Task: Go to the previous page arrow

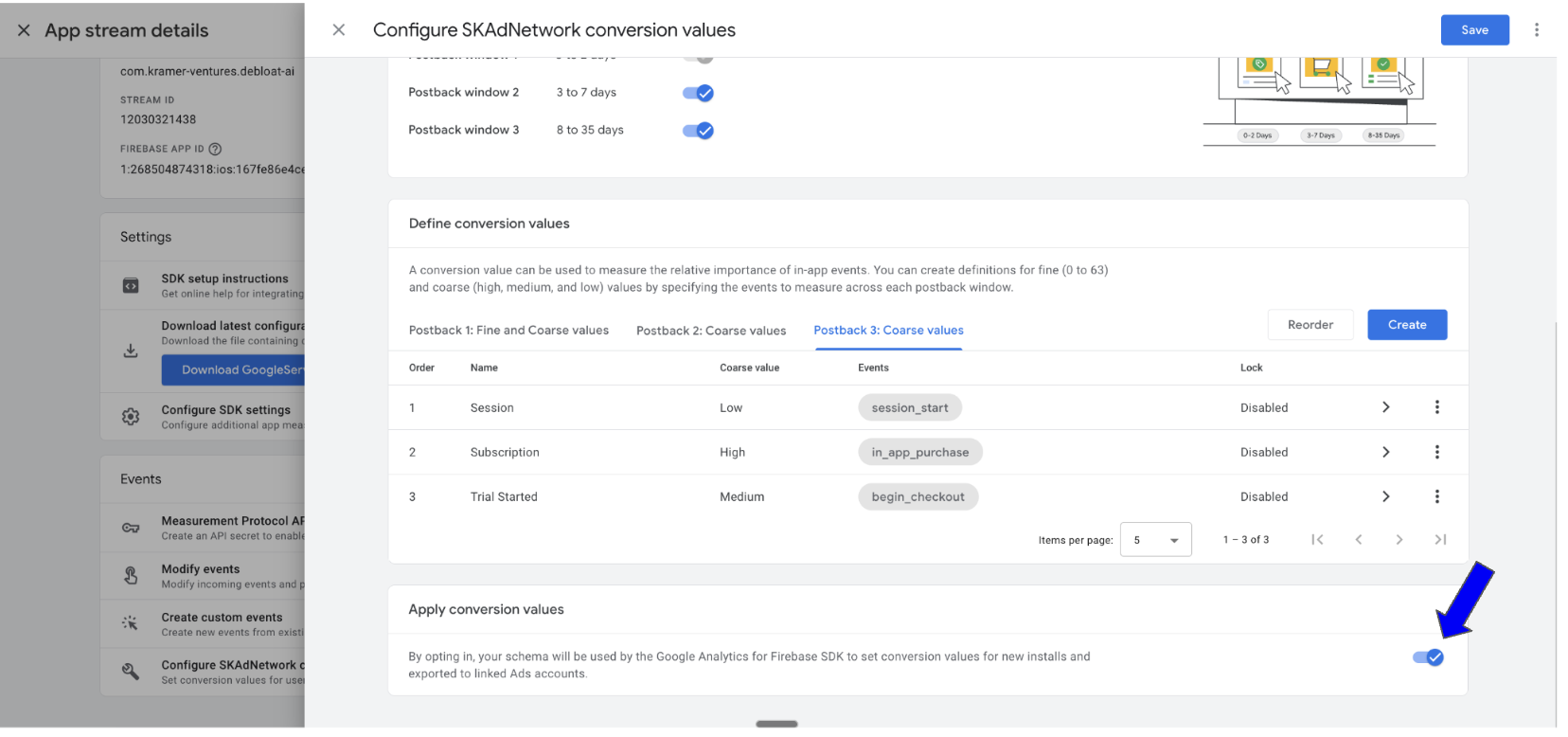Action: tap(1359, 540)
